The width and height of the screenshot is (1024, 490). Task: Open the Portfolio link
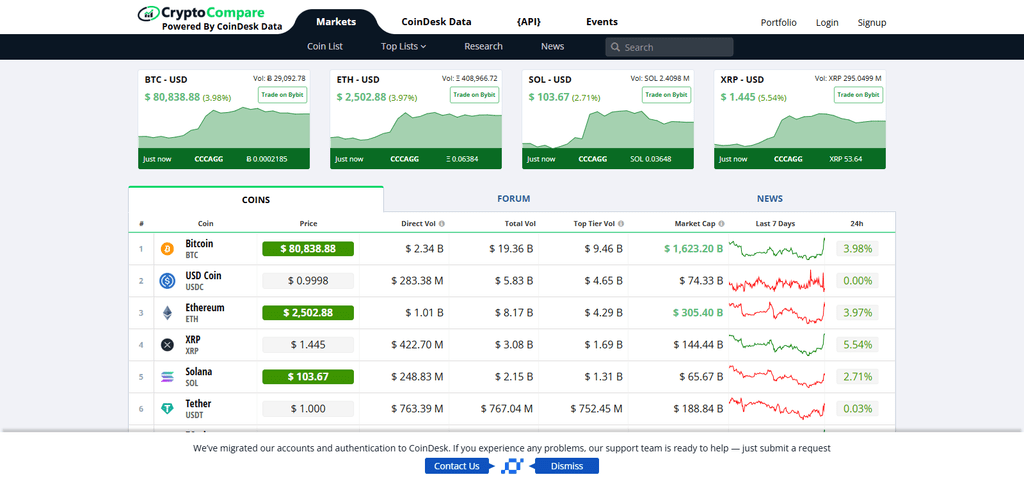pyautogui.click(x=778, y=22)
